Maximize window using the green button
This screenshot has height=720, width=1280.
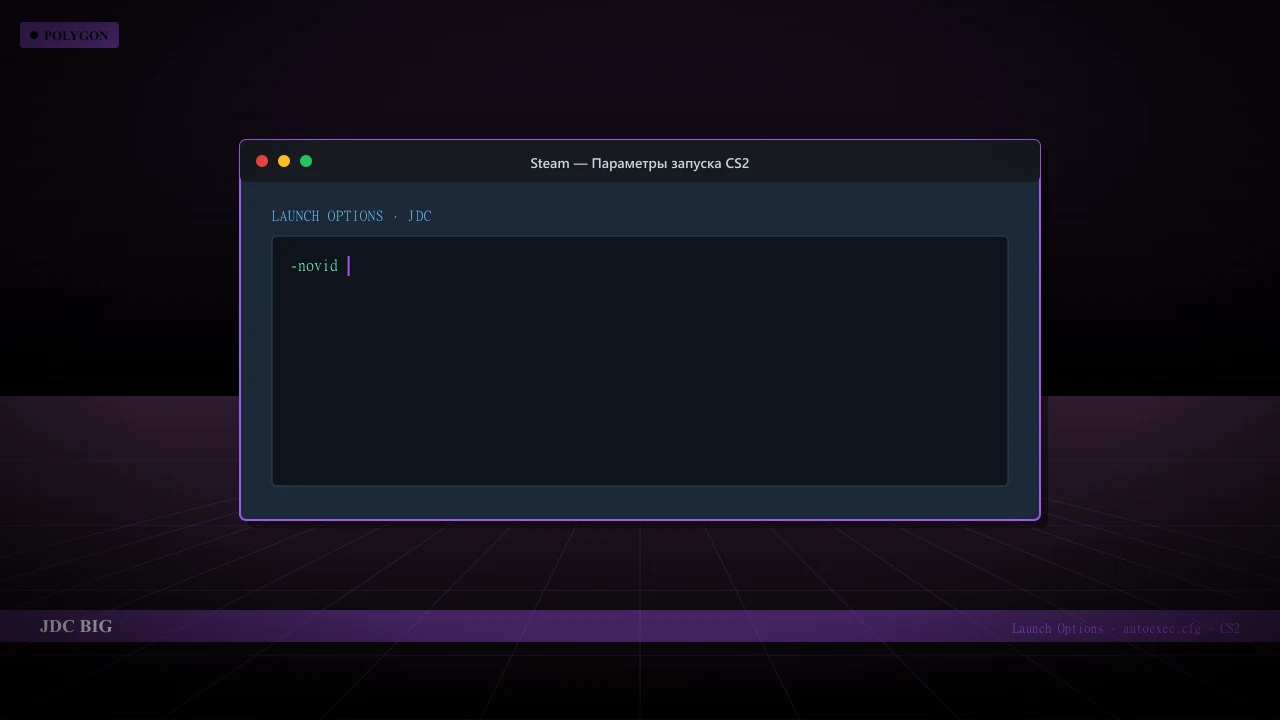306,161
